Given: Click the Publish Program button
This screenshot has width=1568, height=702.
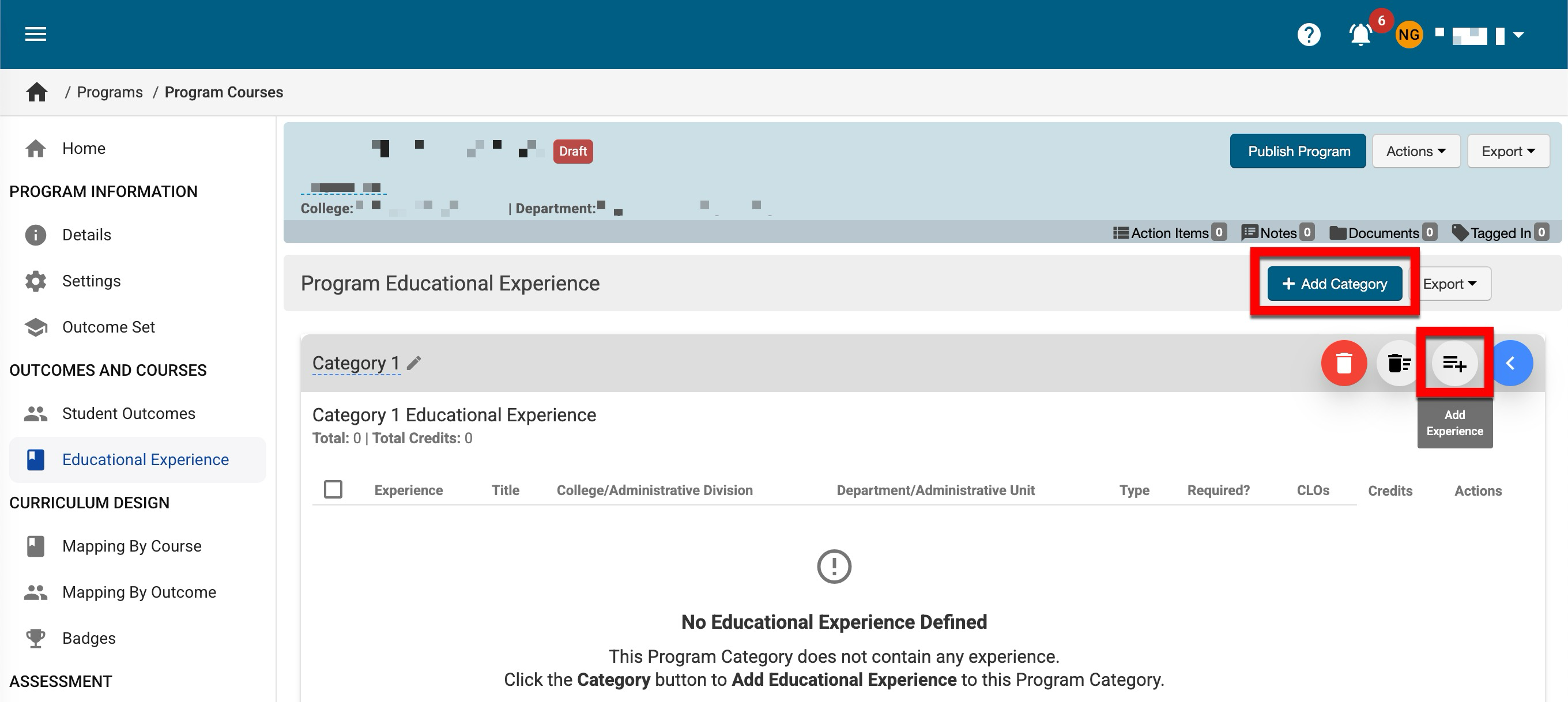Looking at the screenshot, I should [x=1298, y=151].
